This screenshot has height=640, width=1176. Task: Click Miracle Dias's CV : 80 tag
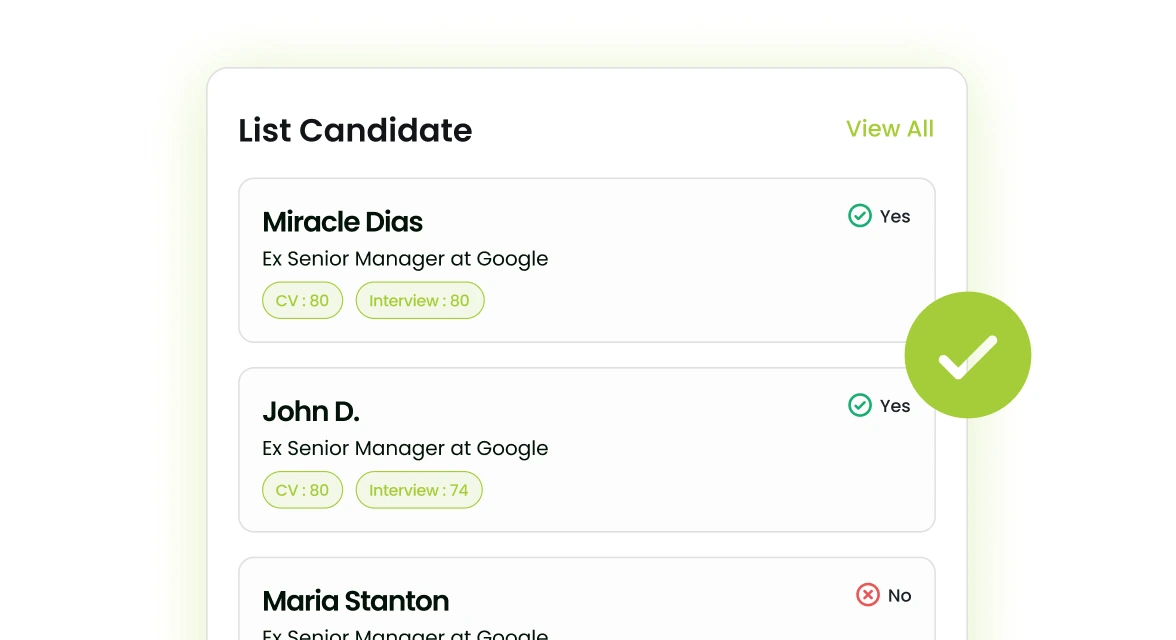(x=302, y=300)
